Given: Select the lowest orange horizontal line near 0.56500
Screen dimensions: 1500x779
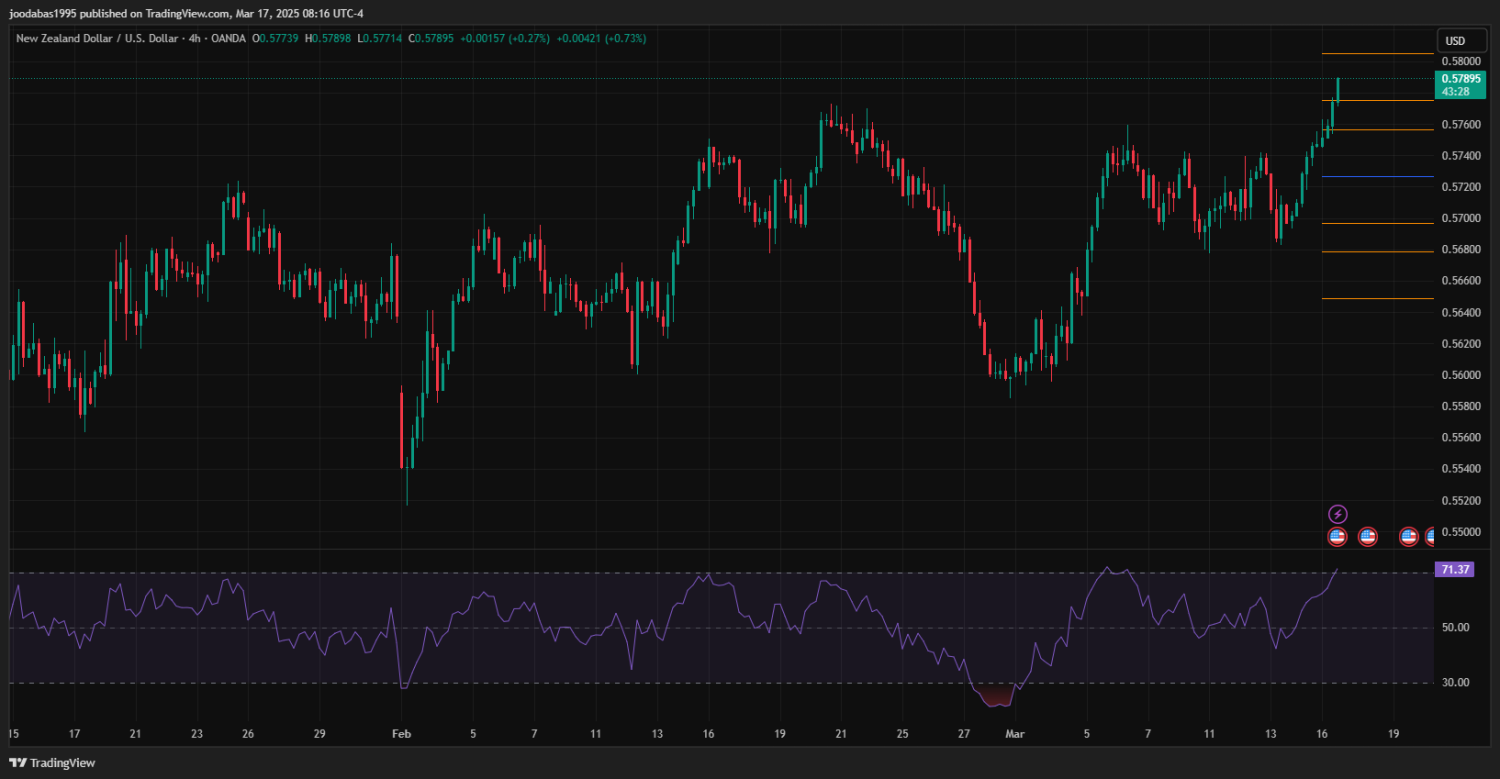Looking at the screenshot, I should pyautogui.click(x=1377, y=299).
